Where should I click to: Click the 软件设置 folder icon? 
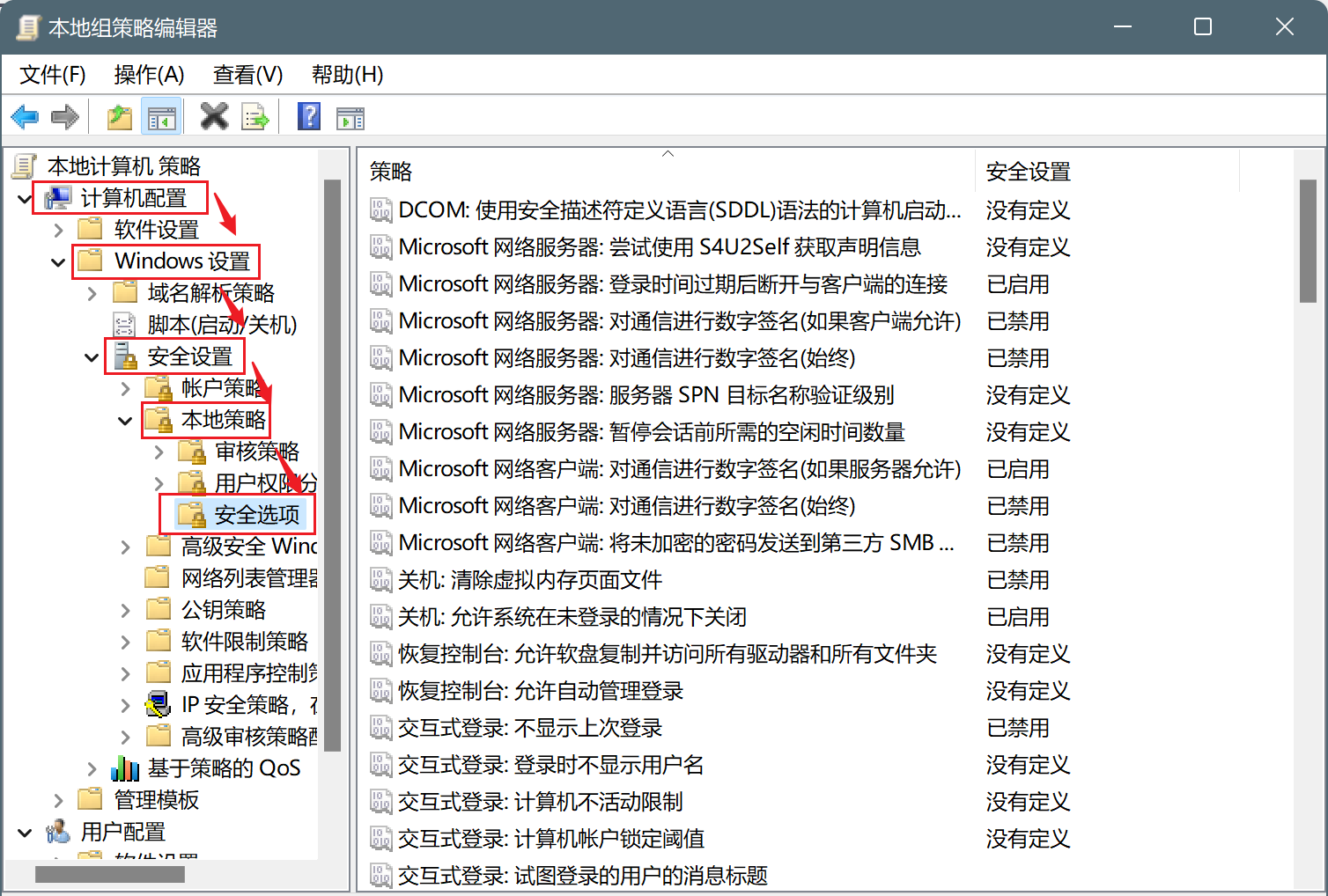click(91, 229)
